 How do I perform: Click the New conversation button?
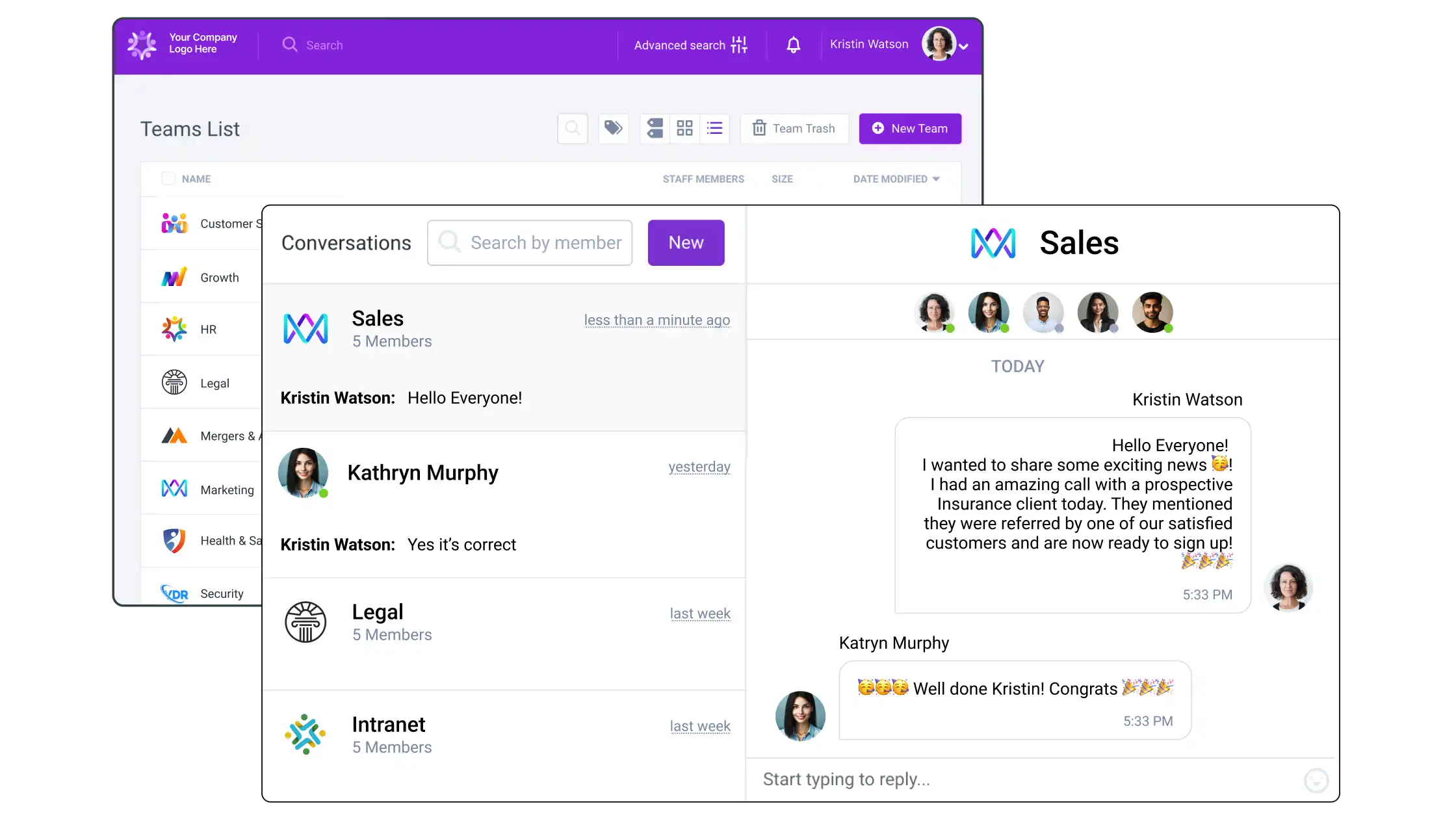[686, 242]
